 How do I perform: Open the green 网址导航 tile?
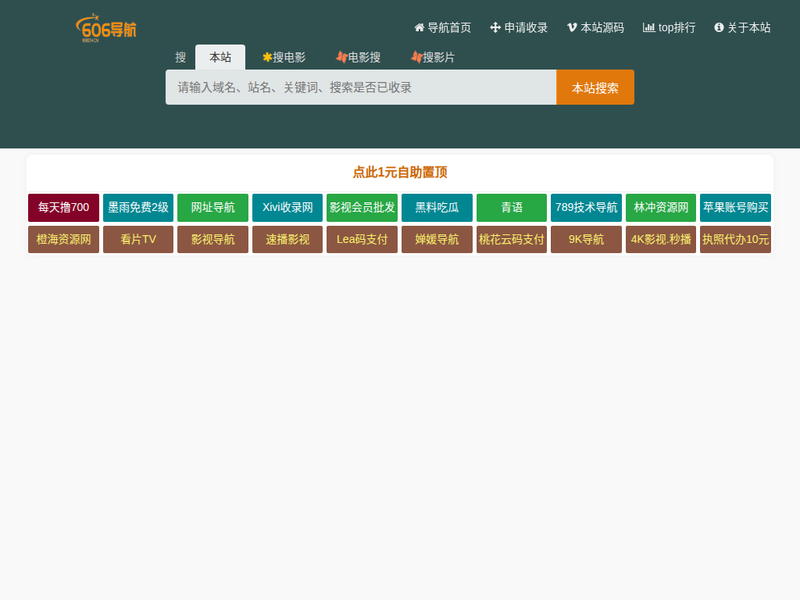coord(213,208)
